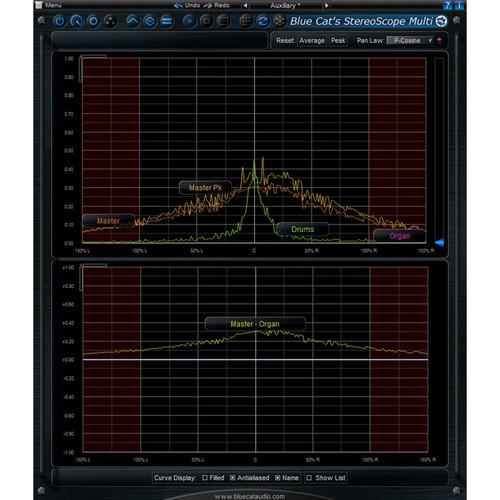500x500 pixels.
Task: Click the bottom-left corner magnifier icon
Action: click(x=42, y=490)
